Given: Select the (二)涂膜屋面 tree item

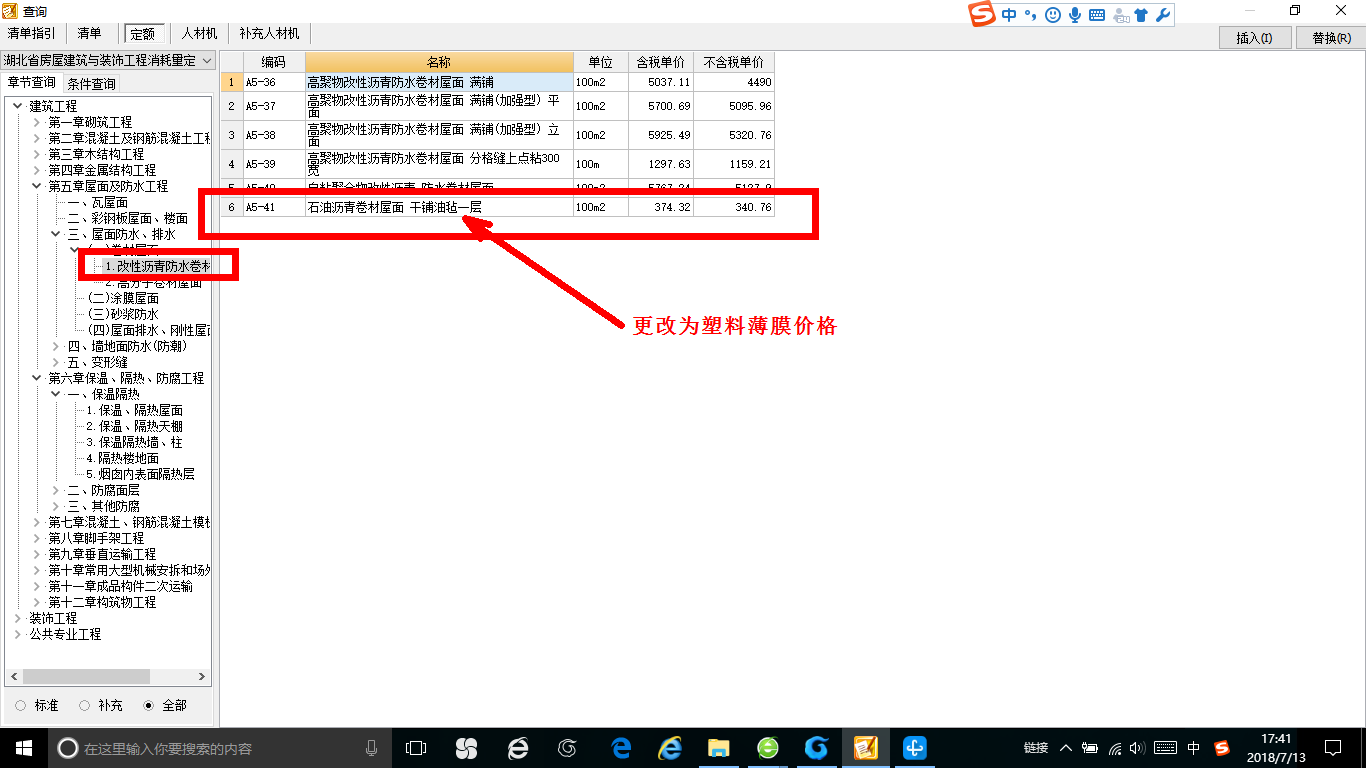Looking at the screenshot, I should coord(123,298).
